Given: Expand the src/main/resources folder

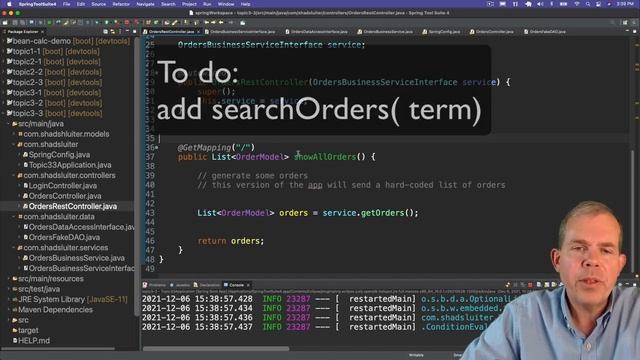Looking at the screenshot, I should [x=9, y=279].
